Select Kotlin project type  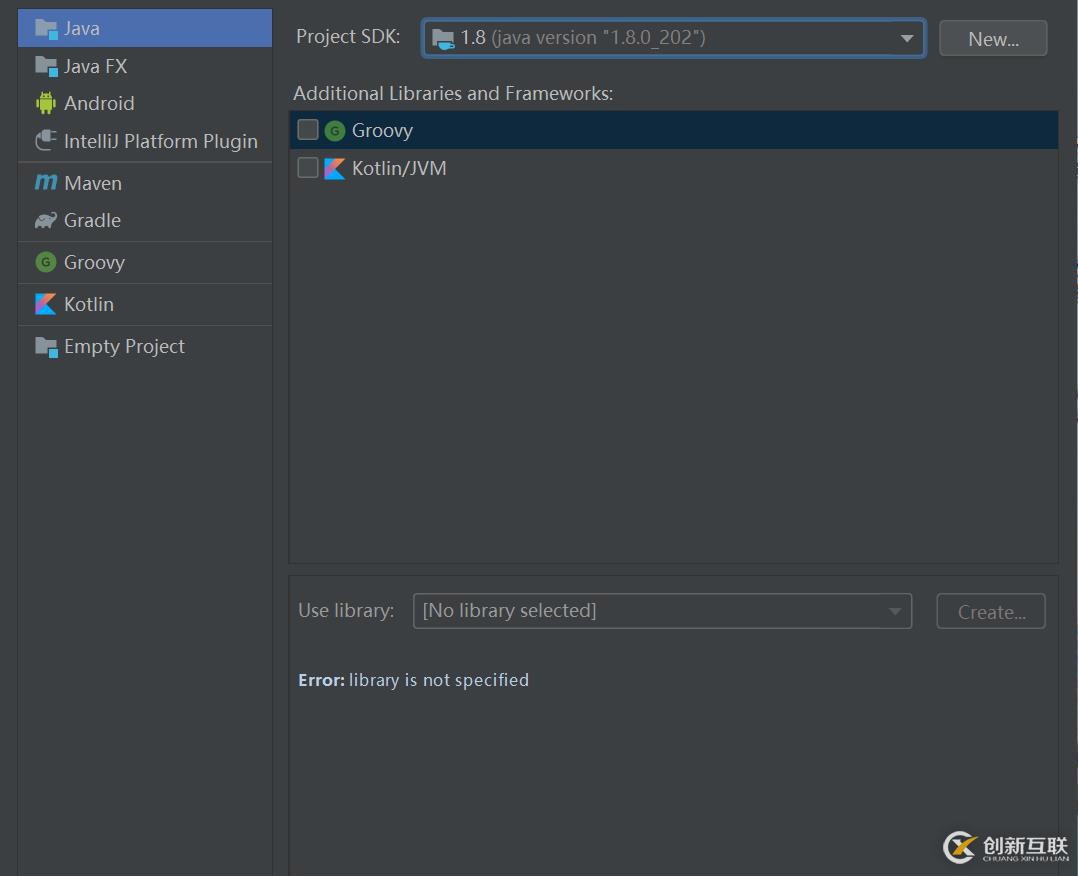pyautogui.click(x=145, y=304)
